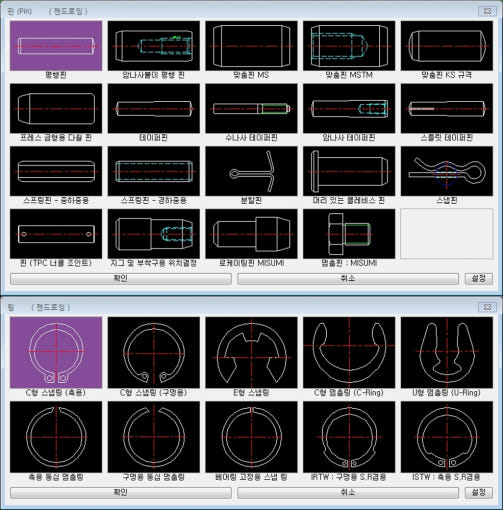The height and width of the screenshot is (510, 503).
Task: Select the 프레스 금형용 다월 핀 drawing
Action: coord(56,108)
